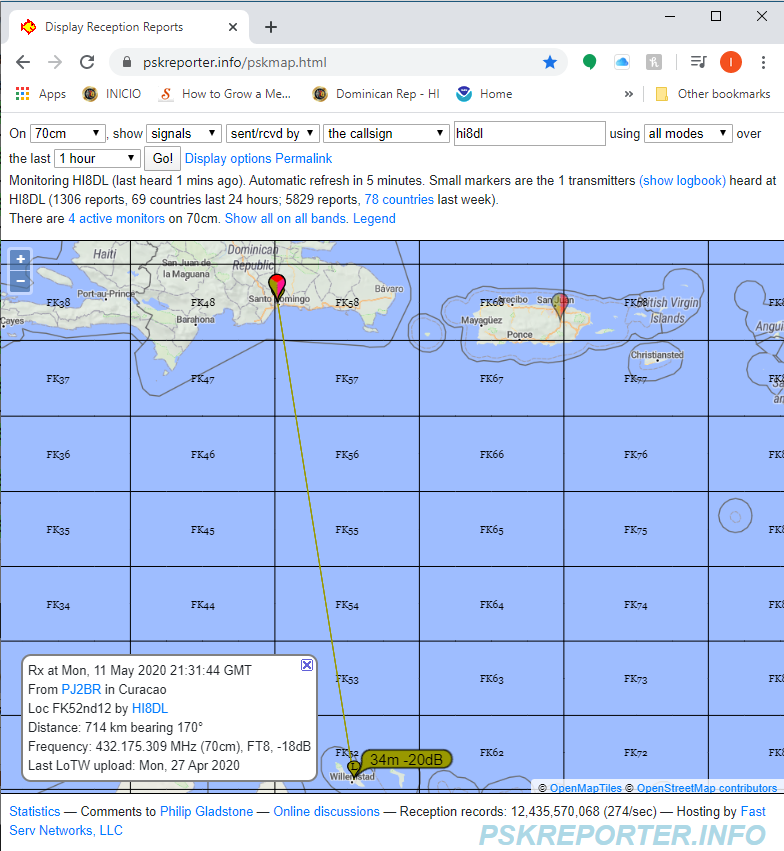The image size is (784, 851).
Task: Click the map zoom out minus button
Action: 21,281
